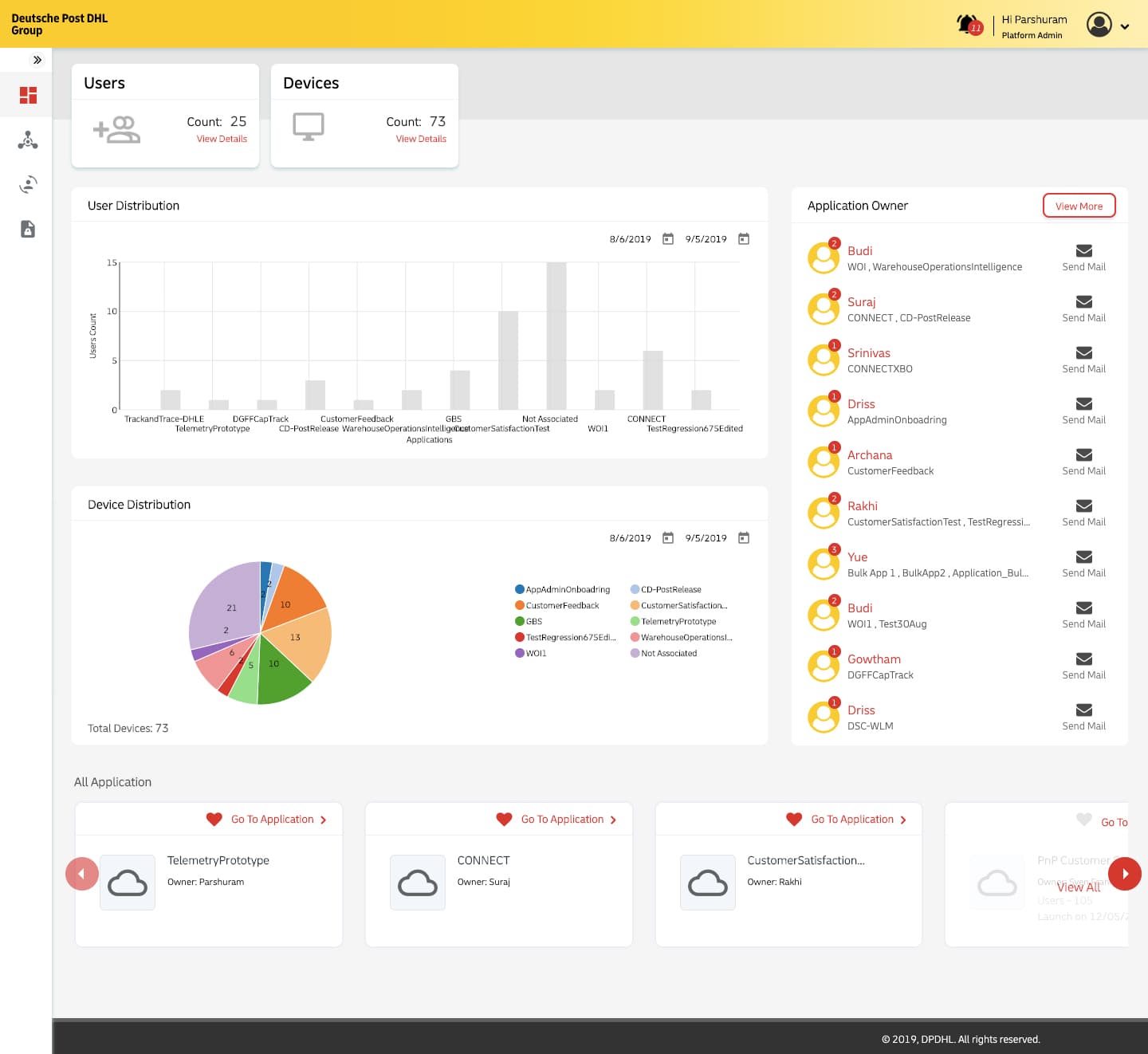This screenshot has height=1054, width=1148.
Task: Toggle favorite heart on PnP Customer card
Action: [1084, 819]
